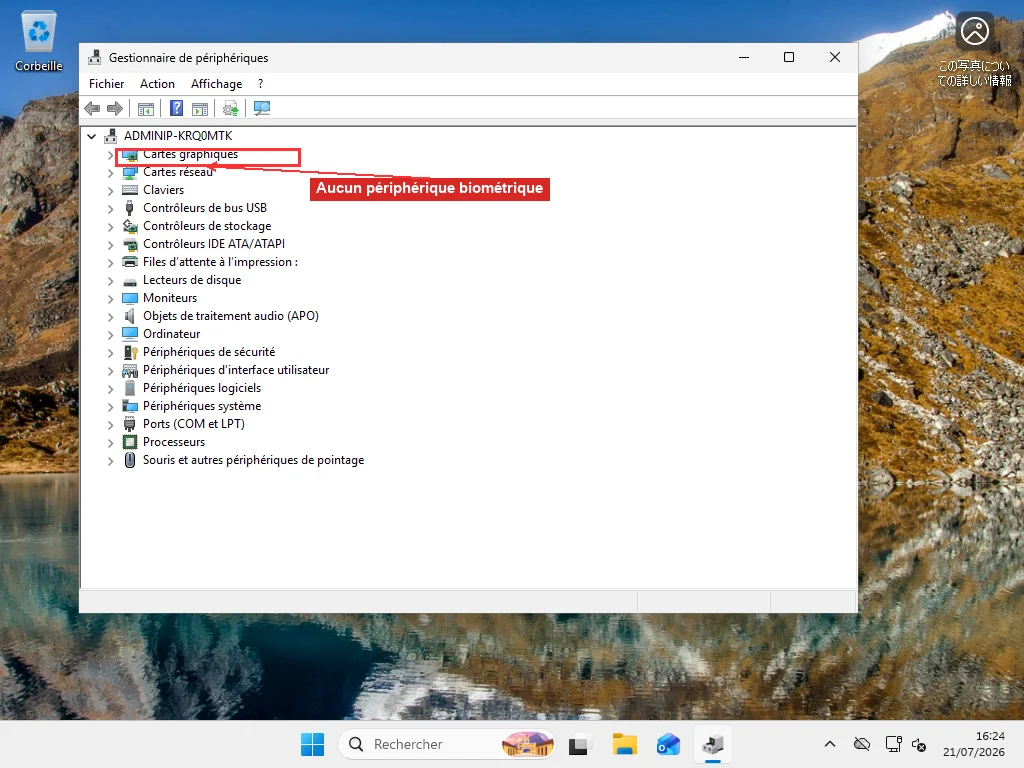Click the cloud sync tray icon

click(x=862, y=744)
